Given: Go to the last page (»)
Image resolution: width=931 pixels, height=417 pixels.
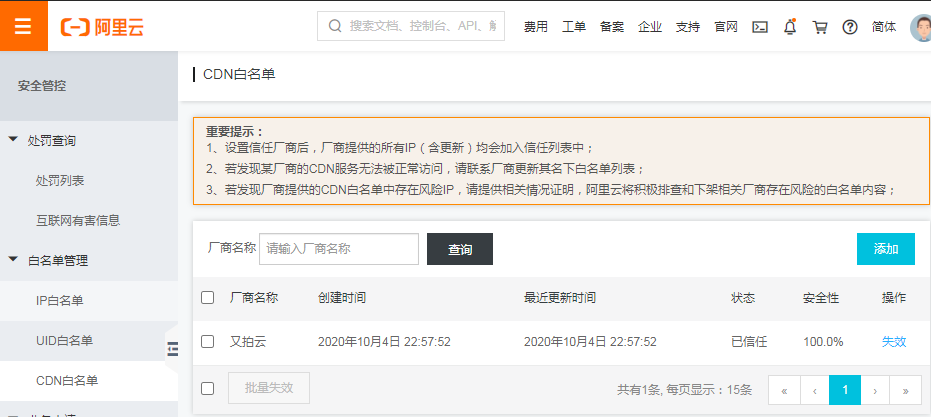Looking at the screenshot, I should point(905,390).
